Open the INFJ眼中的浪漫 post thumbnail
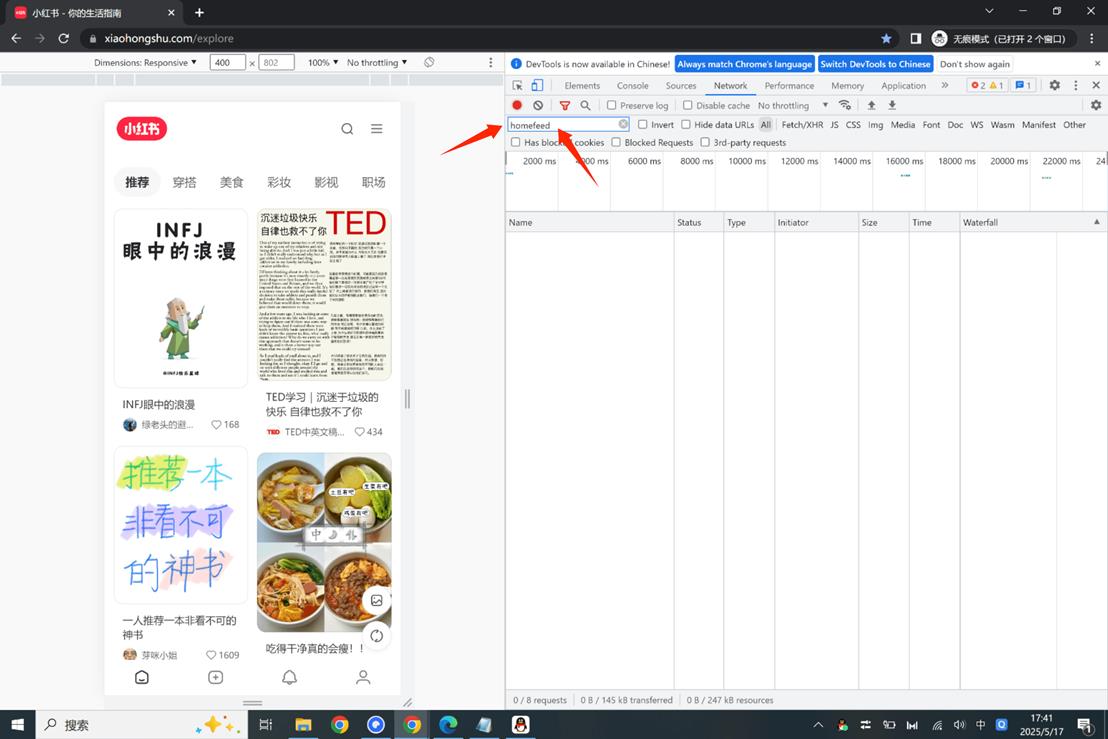Viewport: 1108px width, 739px height. click(181, 297)
